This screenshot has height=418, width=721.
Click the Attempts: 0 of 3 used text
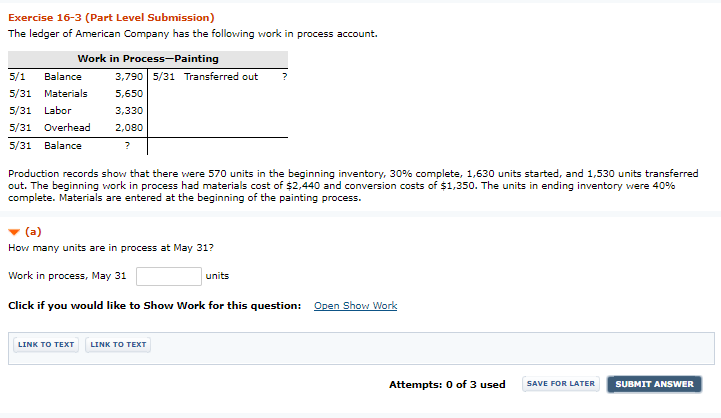click(x=447, y=384)
